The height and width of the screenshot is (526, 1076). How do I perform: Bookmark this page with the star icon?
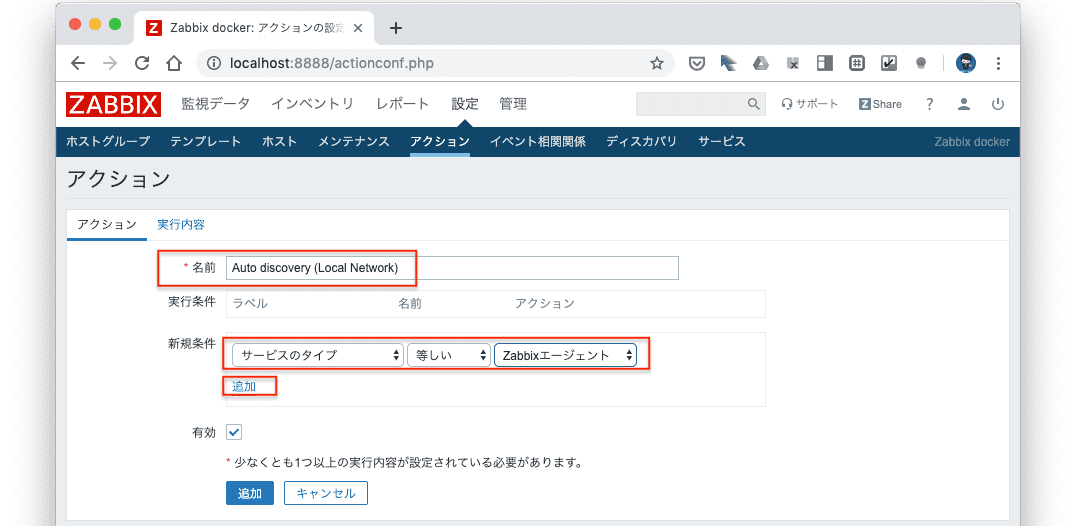coord(657,64)
